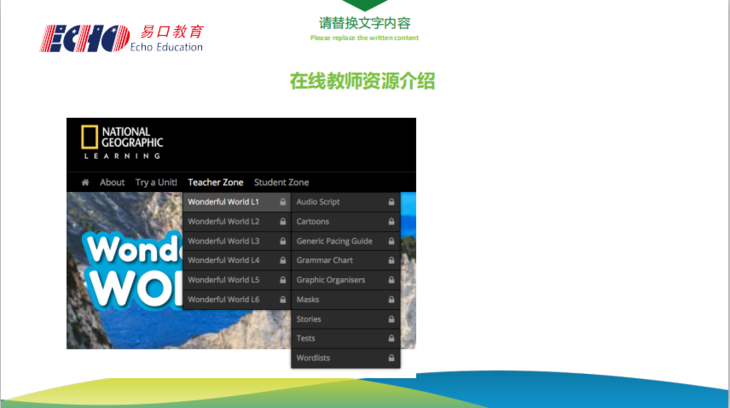Expand the Wonderful World L2 submenu
Image resolution: width=730 pixels, height=408 pixels.
(224, 222)
